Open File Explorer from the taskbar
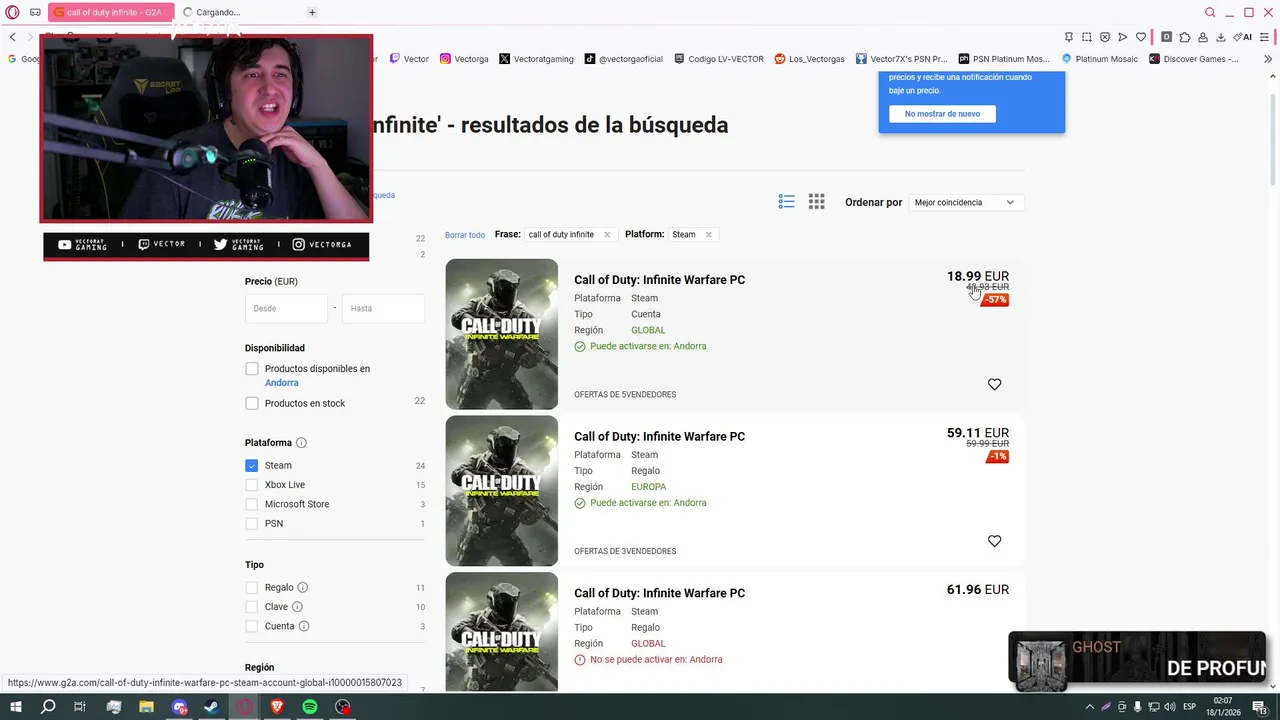Viewport: 1280px width, 720px height. click(x=146, y=707)
